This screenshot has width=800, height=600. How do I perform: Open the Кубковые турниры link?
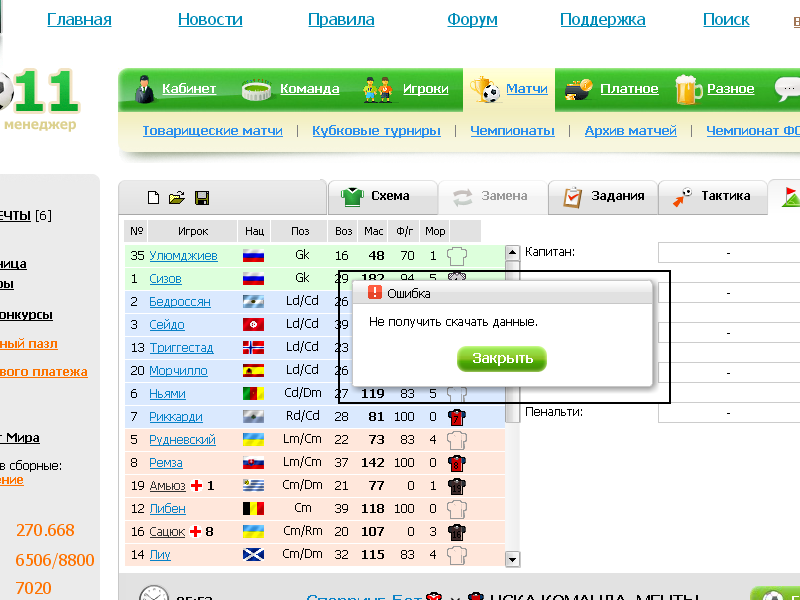click(x=376, y=130)
